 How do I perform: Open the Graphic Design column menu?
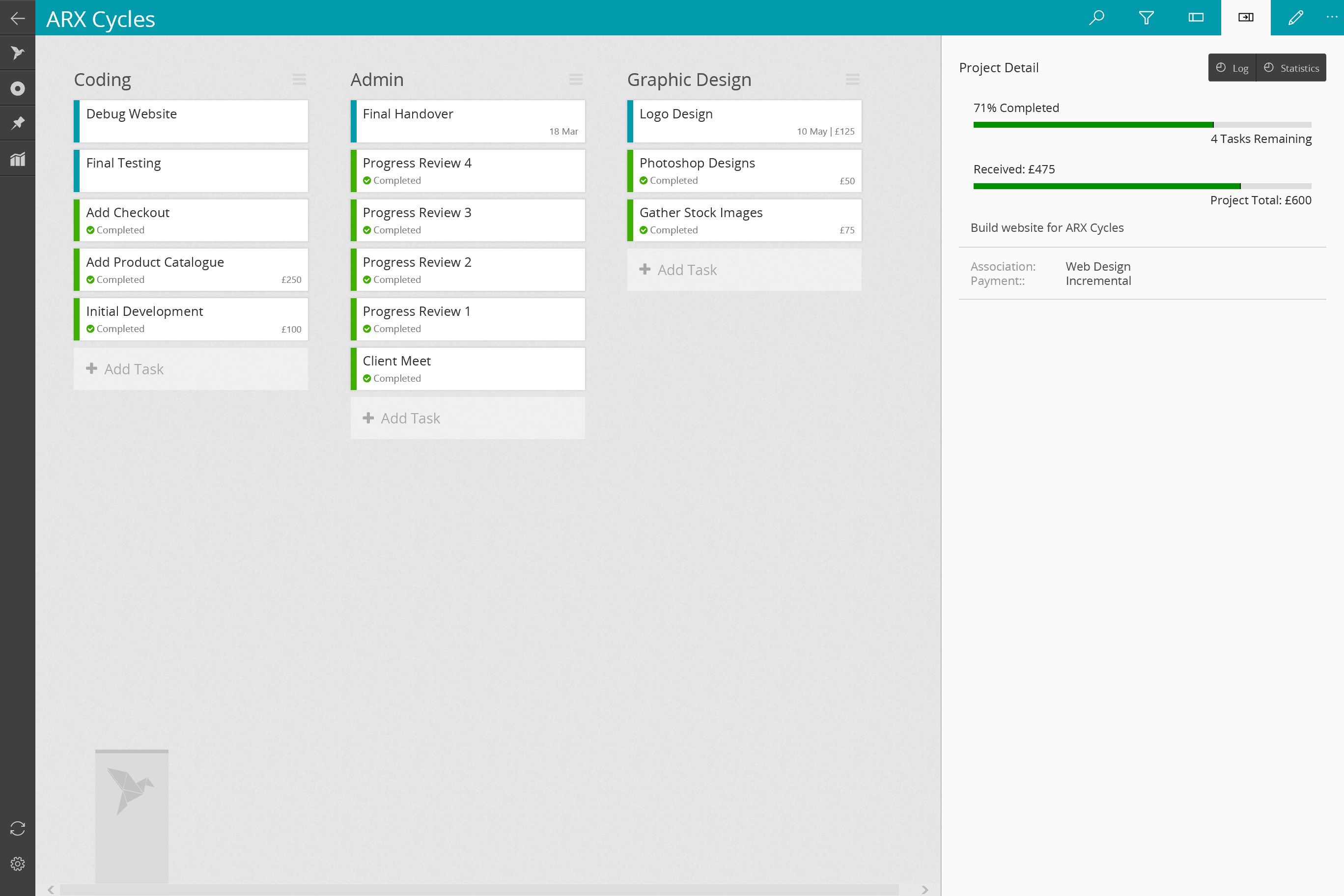(x=852, y=80)
